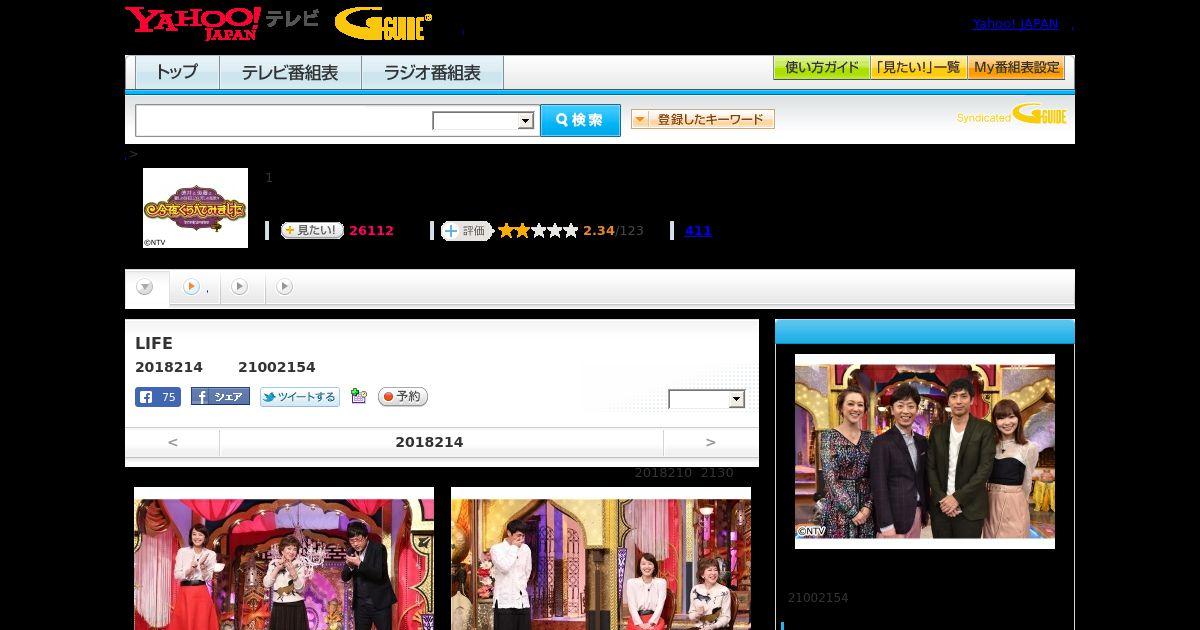This screenshot has width=1200, height=630.
Task: Open the Yahoo! JAPAN link
Action: (1015, 24)
